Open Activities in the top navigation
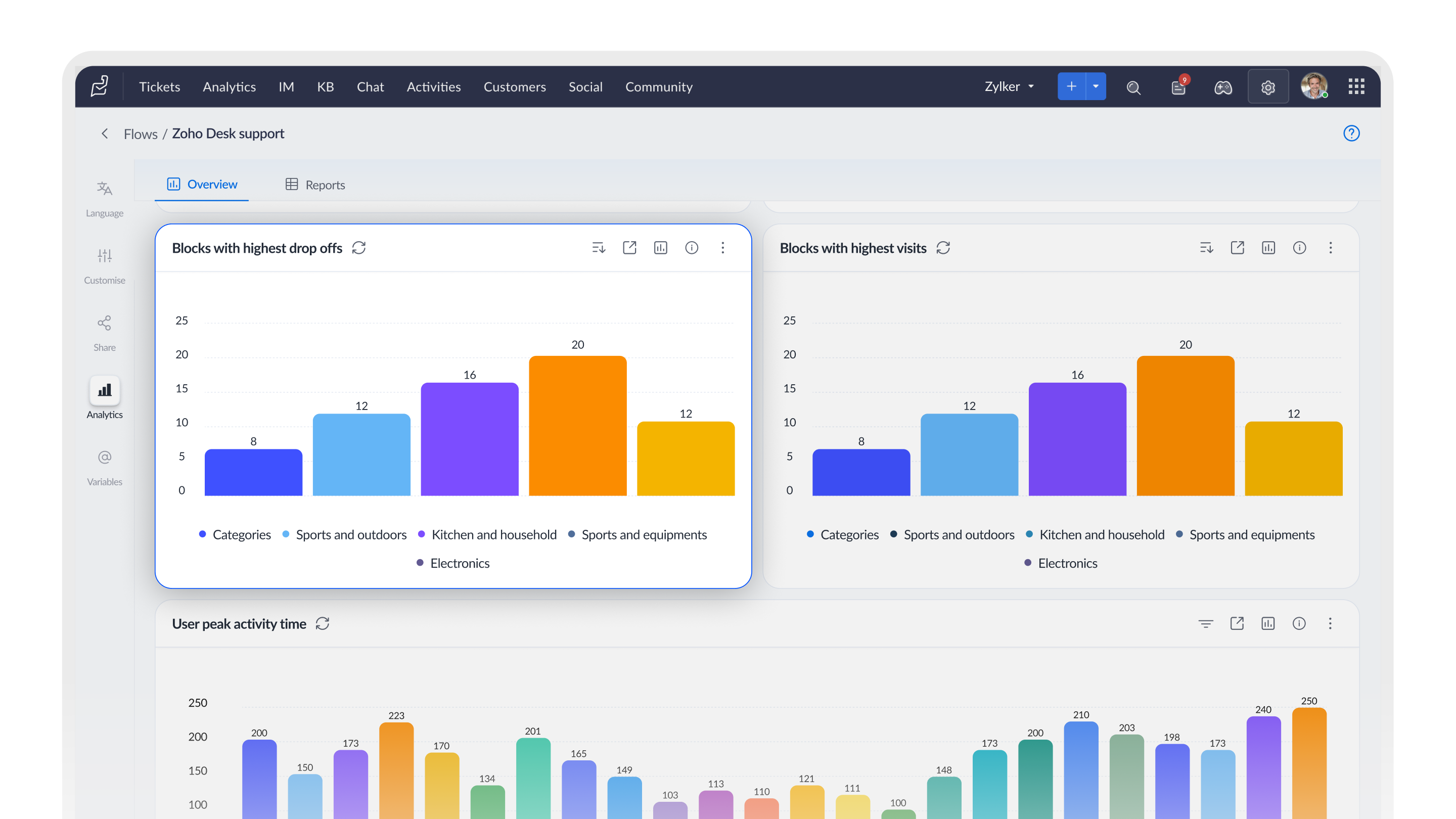Viewport: 1456px width, 819px height. (434, 86)
